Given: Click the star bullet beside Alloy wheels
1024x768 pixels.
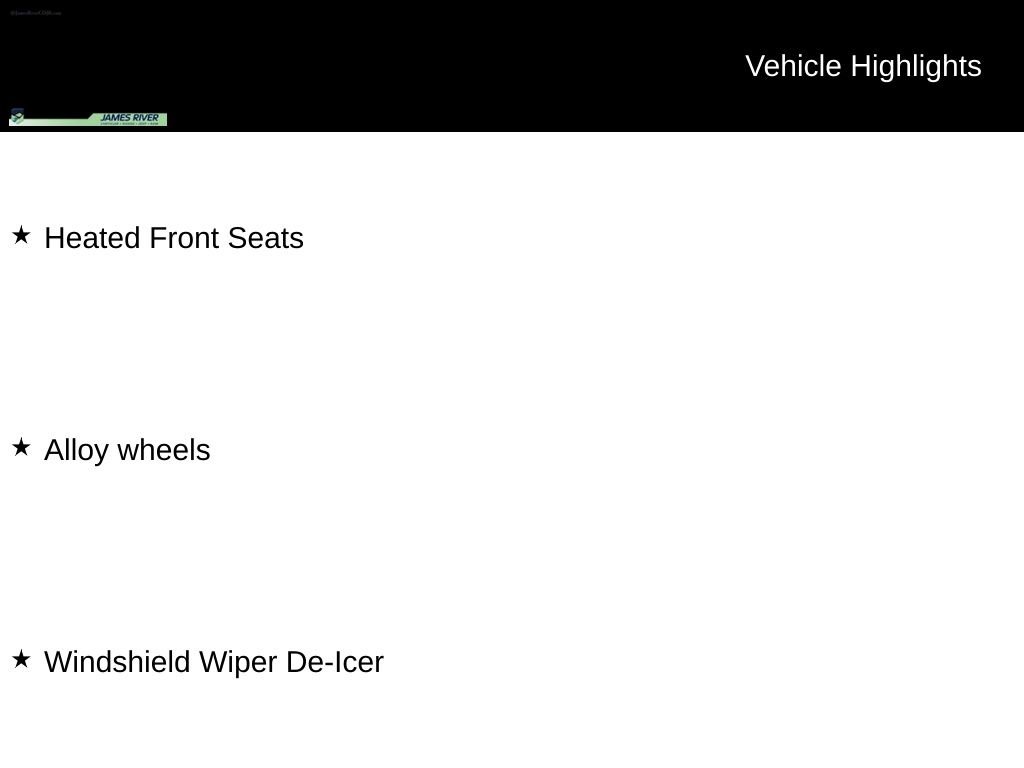Looking at the screenshot, I should (x=21, y=447).
